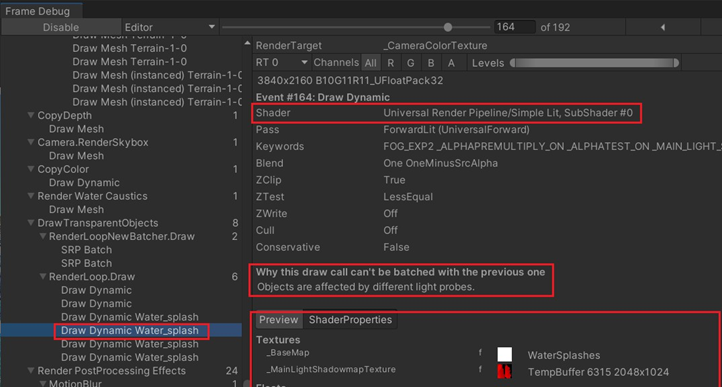This screenshot has height=387, width=722.
Task: Select Draw Mesh under CopyDepth
Action: click(x=76, y=129)
